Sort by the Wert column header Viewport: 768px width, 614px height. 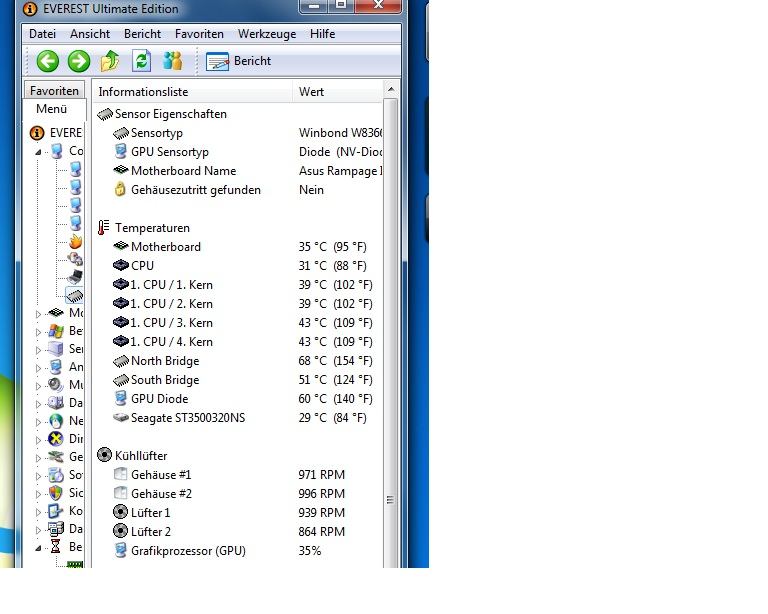click(337, 92)
